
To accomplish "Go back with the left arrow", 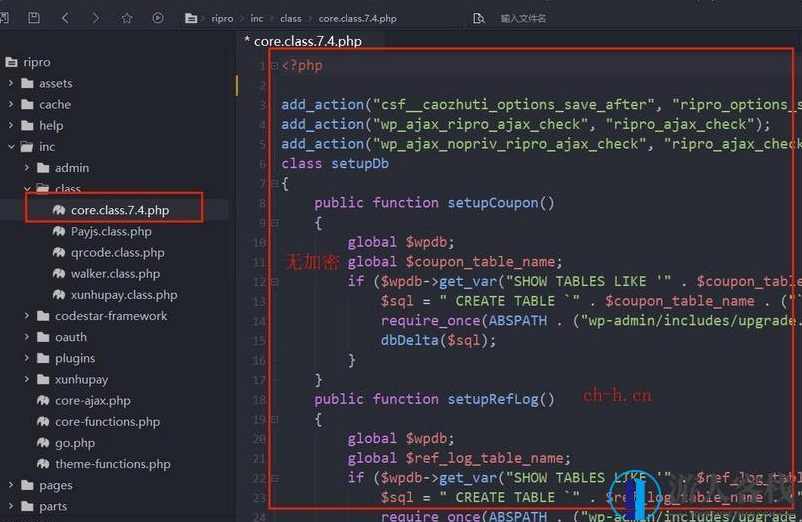I will [x=65, y=18].
